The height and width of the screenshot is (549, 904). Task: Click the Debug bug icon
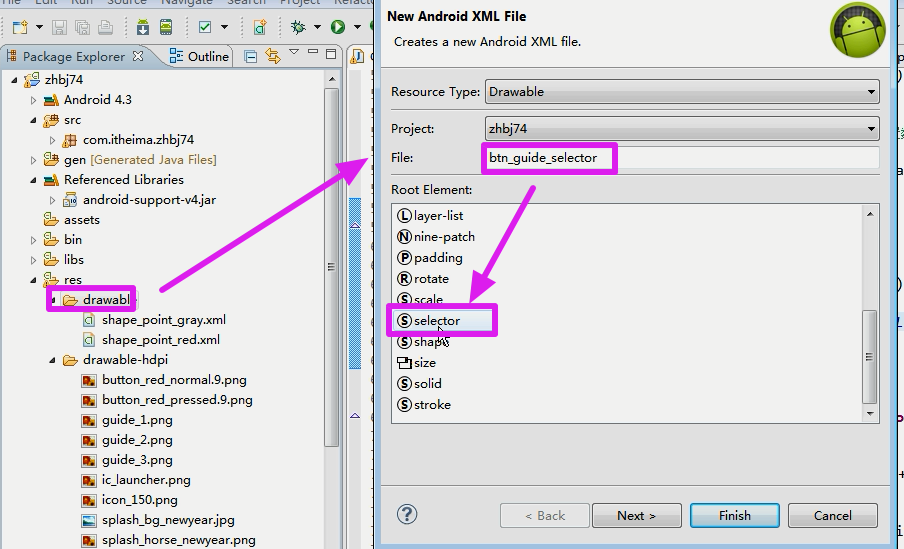[x=299, y=27]
